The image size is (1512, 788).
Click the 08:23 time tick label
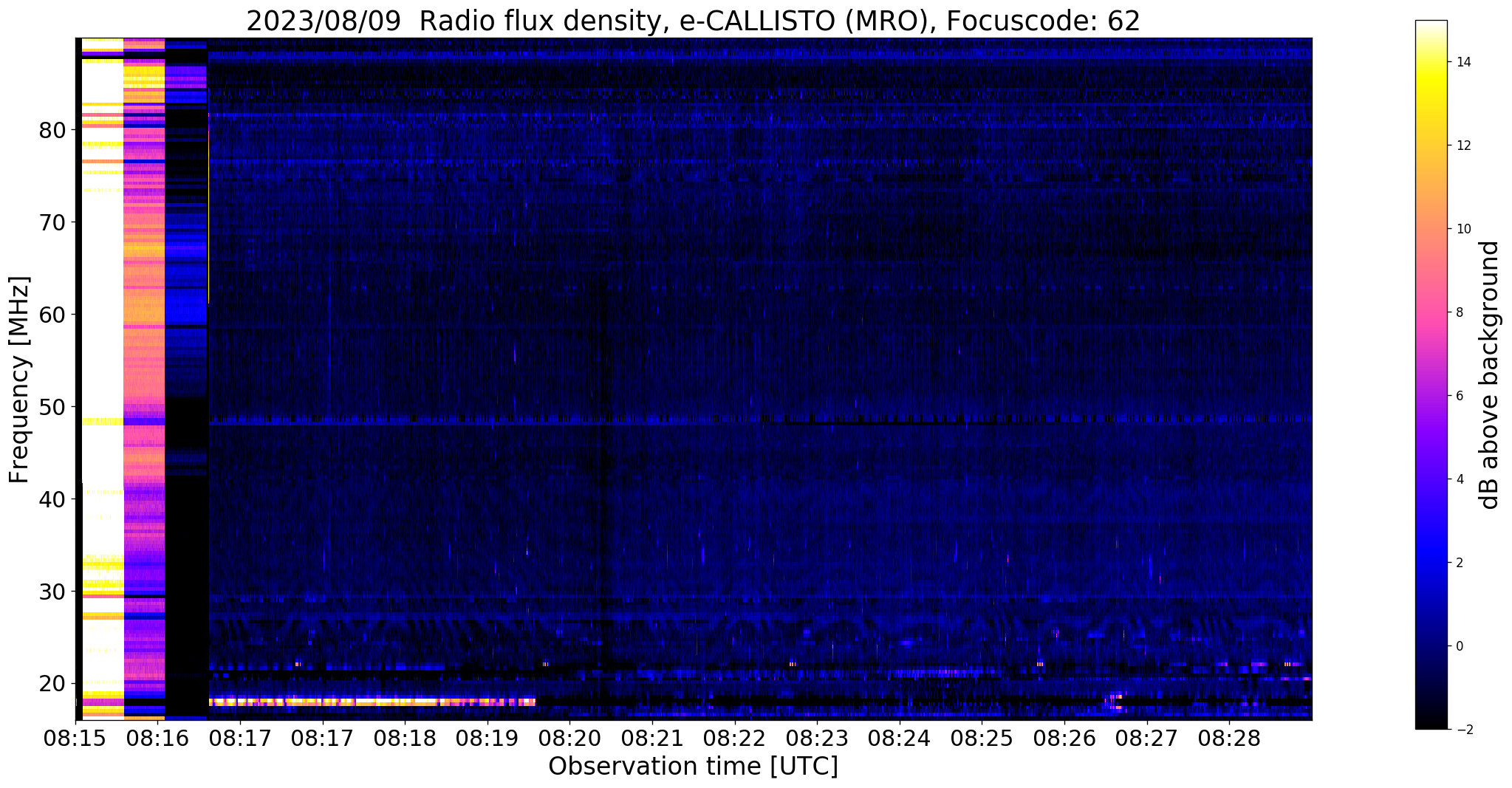click(x=817, y=737)
